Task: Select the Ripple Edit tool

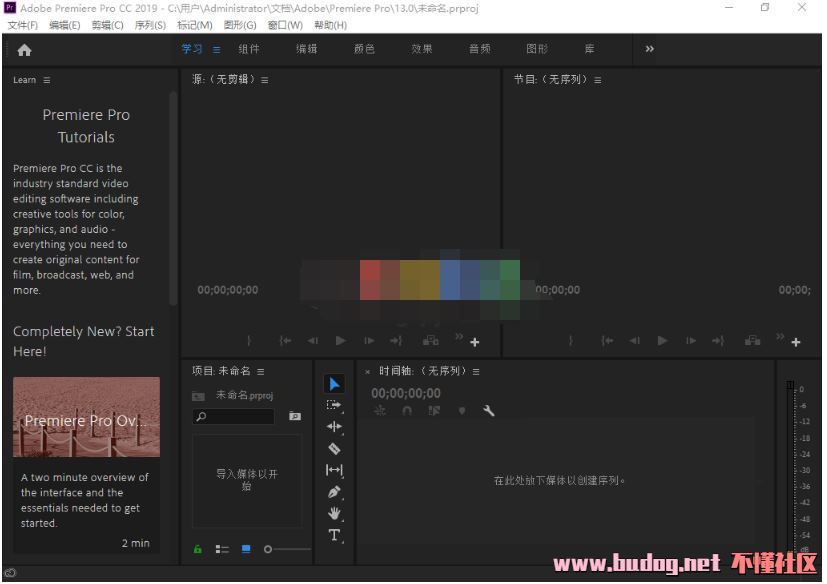Action: [x=334, y=427]
